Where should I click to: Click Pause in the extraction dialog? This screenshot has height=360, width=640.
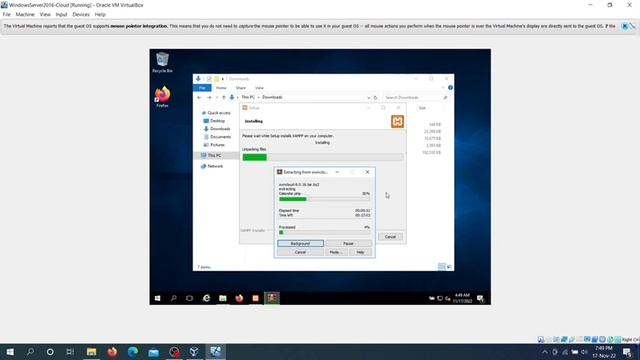[x=348, y=243]
